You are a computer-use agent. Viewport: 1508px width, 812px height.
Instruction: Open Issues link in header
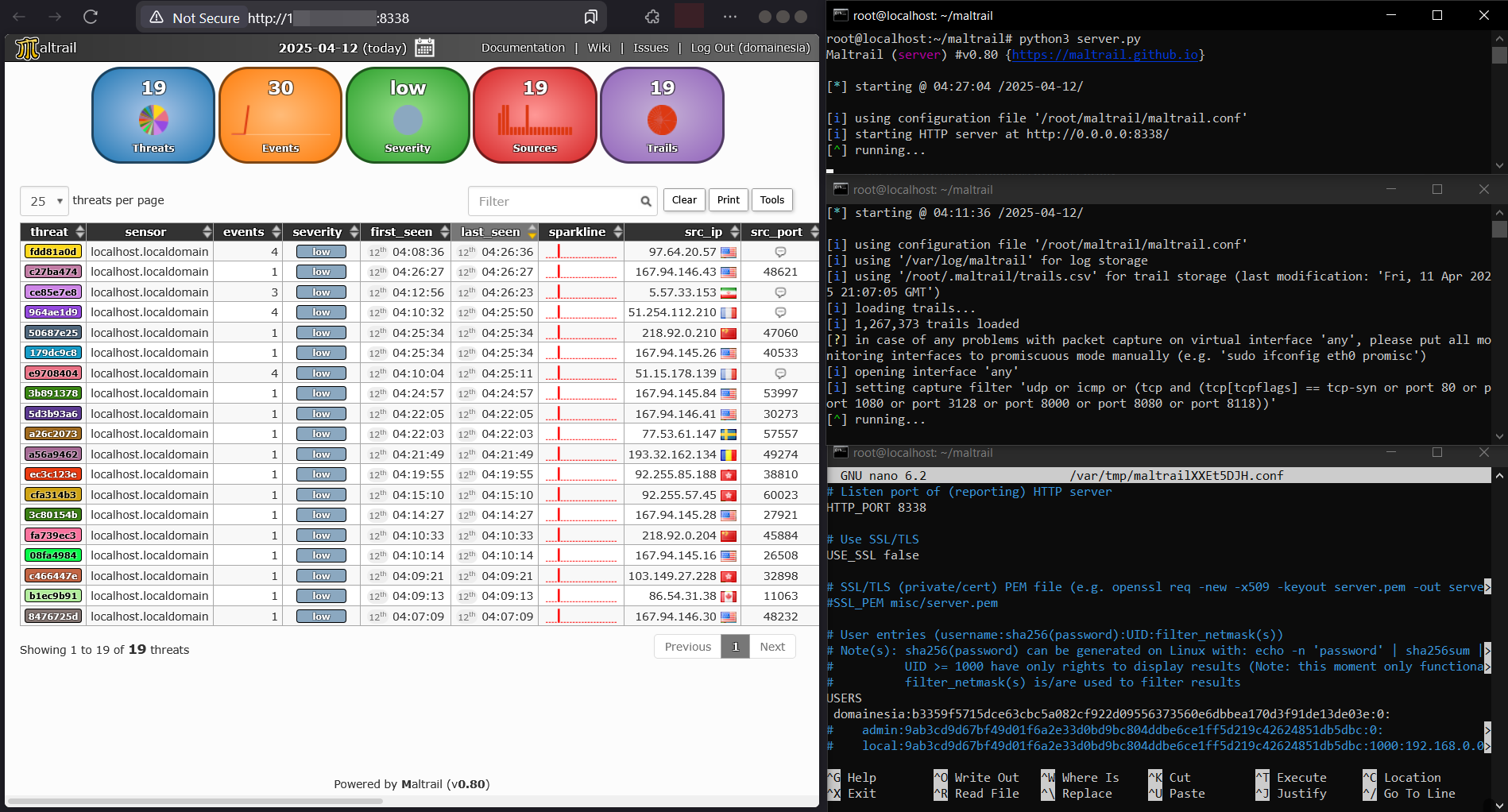[x=651, y=48]
